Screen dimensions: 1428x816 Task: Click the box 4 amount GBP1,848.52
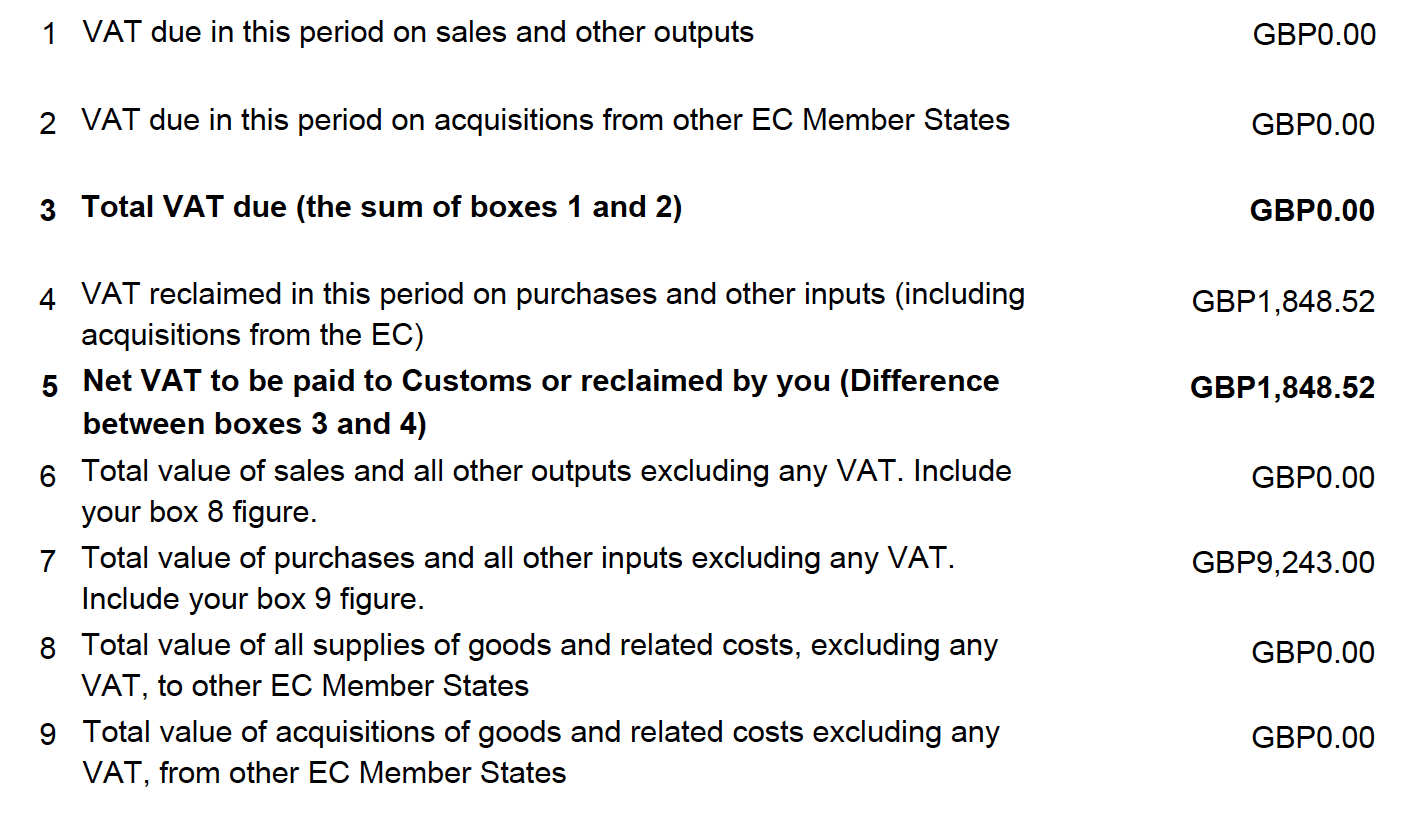1283,301
